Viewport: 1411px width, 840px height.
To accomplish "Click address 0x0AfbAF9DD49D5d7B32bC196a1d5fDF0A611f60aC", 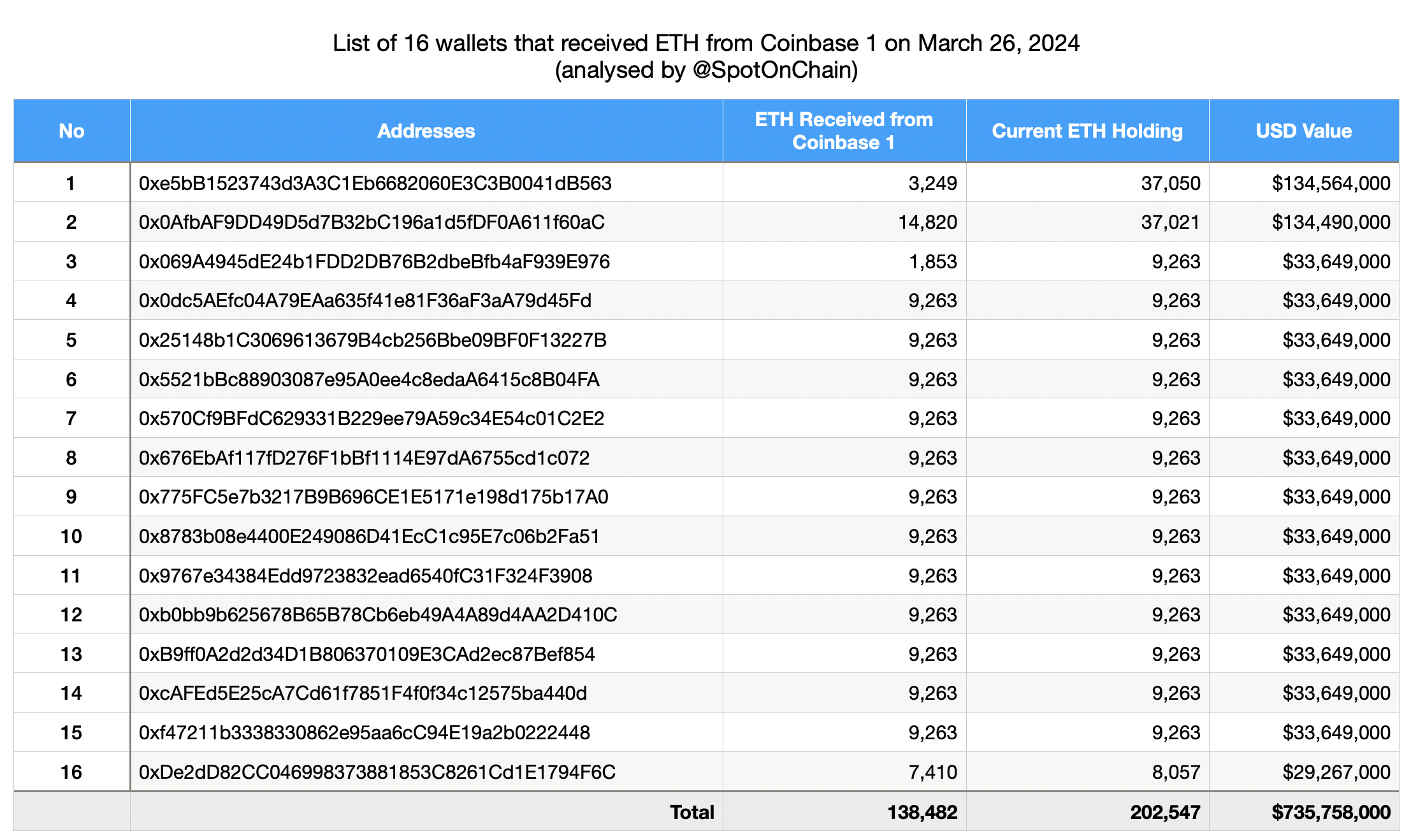I will point(371,222).
